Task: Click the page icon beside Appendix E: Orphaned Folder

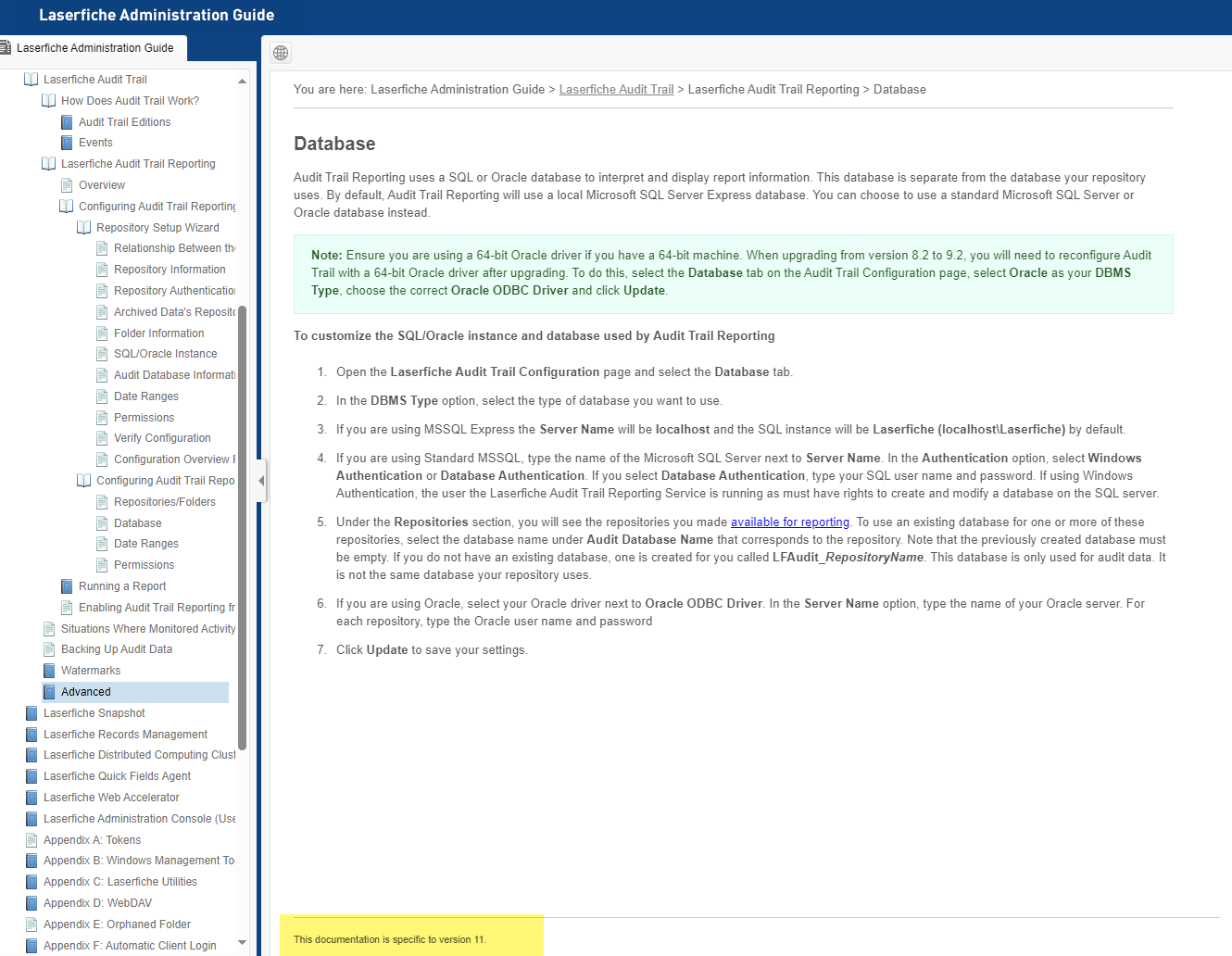Action: click(x=31, y=925)
